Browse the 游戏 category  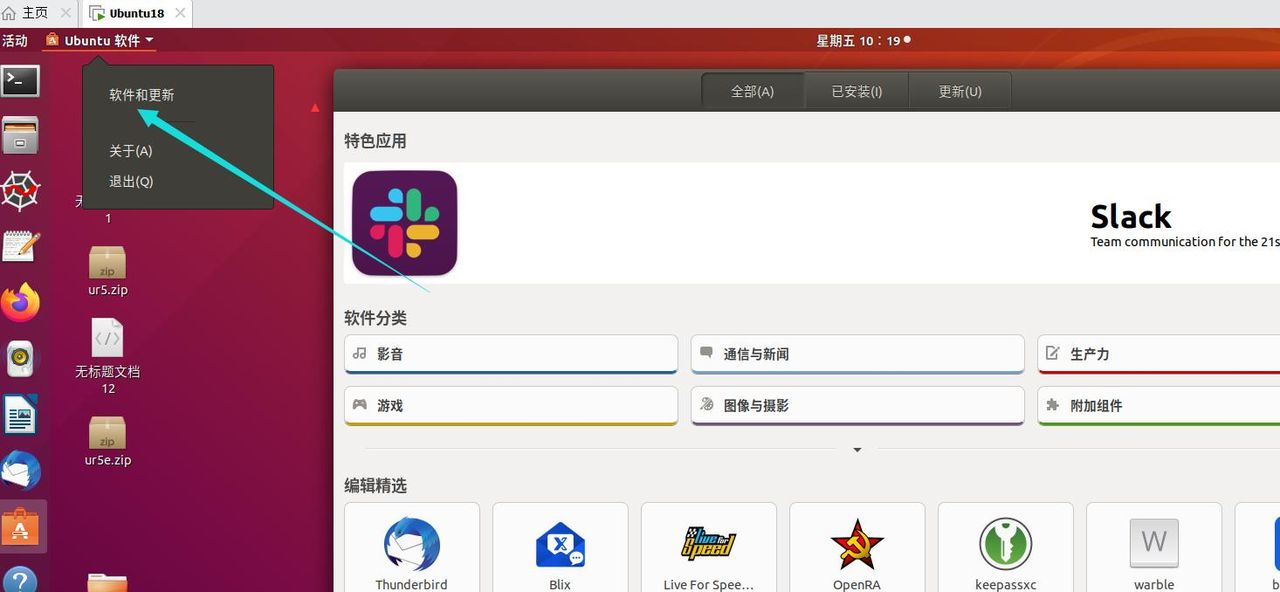510,405
